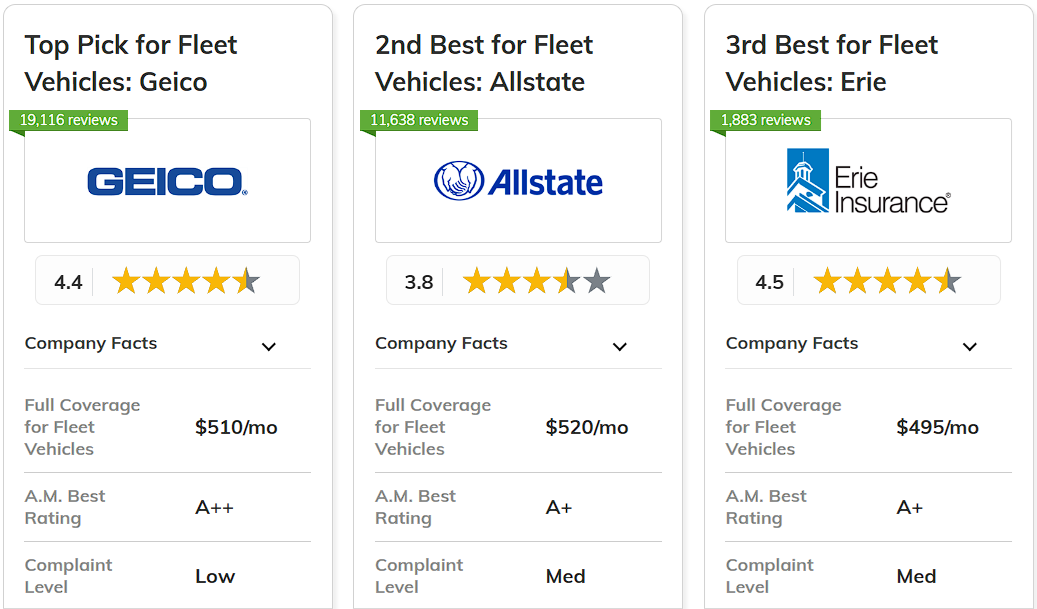Click the Erie Insurance logo

click(x=868, y=181)
